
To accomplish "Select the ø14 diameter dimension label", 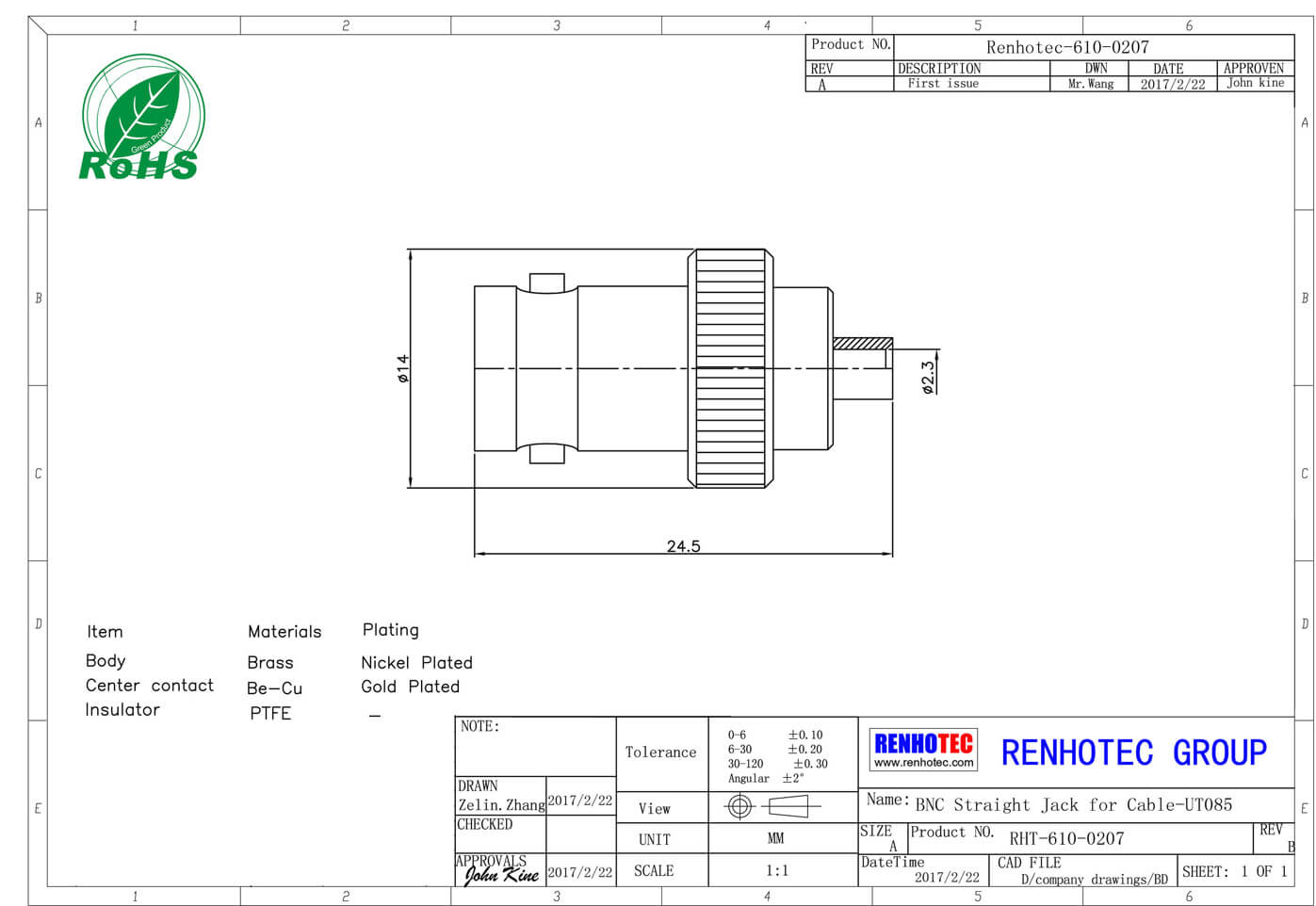I will click(x=403, y=368).
